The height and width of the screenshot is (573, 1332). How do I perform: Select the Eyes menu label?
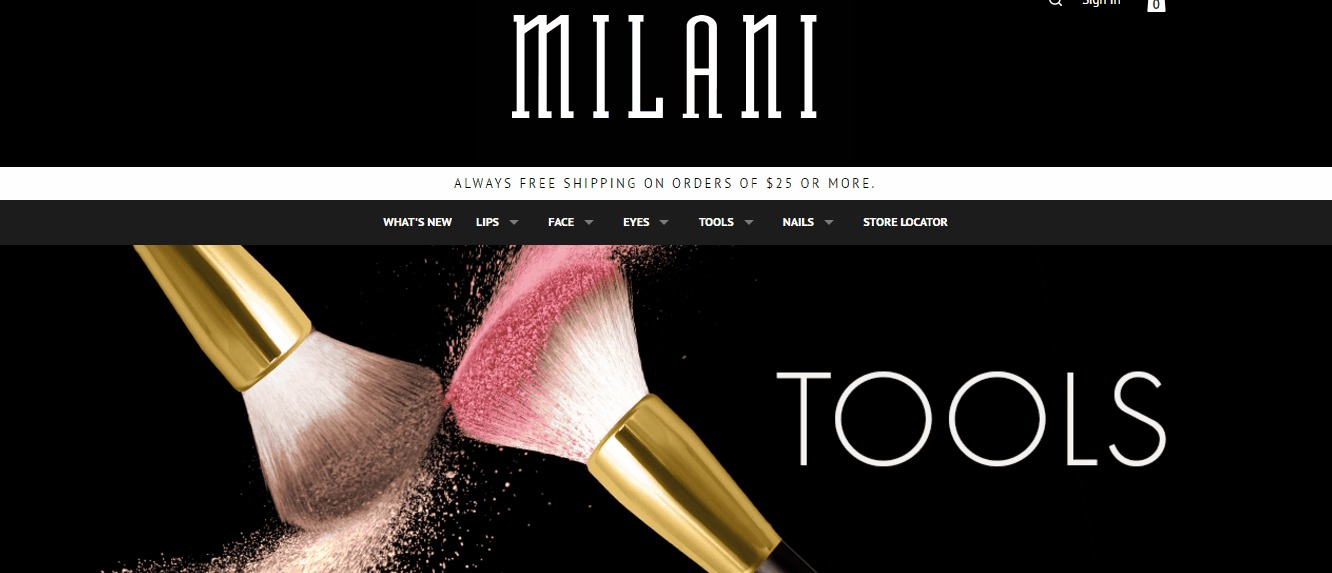[636, 222]
